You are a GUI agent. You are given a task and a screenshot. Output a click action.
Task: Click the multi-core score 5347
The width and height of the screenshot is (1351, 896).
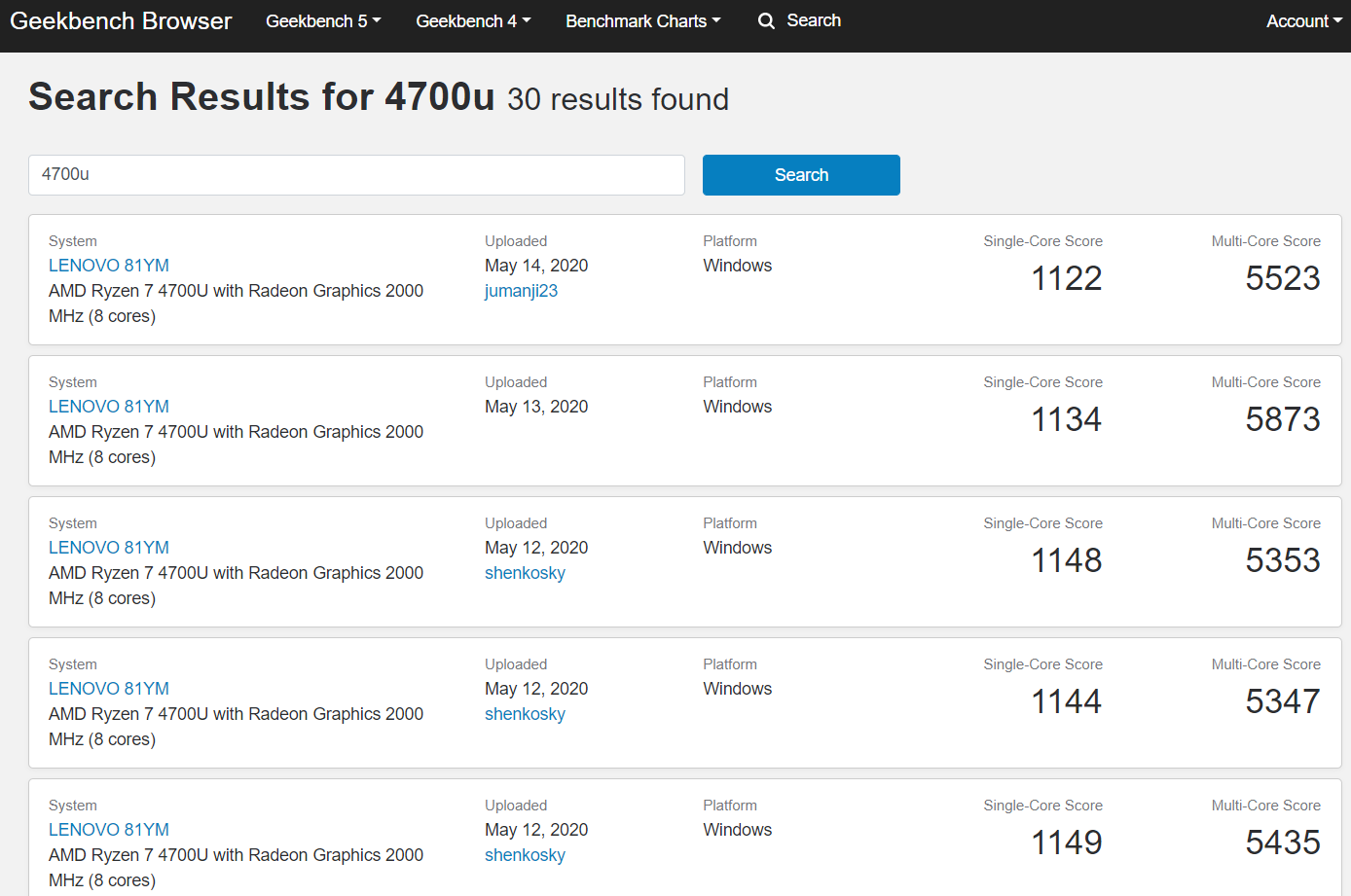pos(1283,702)
